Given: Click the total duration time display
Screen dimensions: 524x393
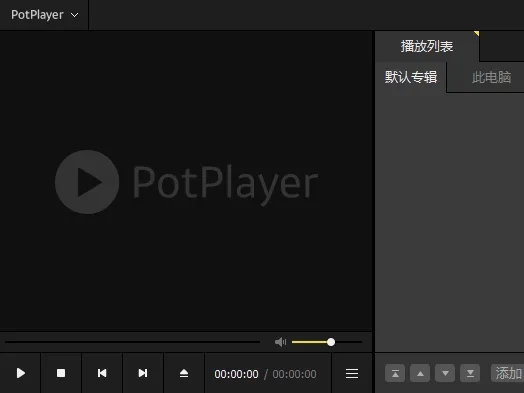Looking at the screenshot, I should (x=294, y=374).
